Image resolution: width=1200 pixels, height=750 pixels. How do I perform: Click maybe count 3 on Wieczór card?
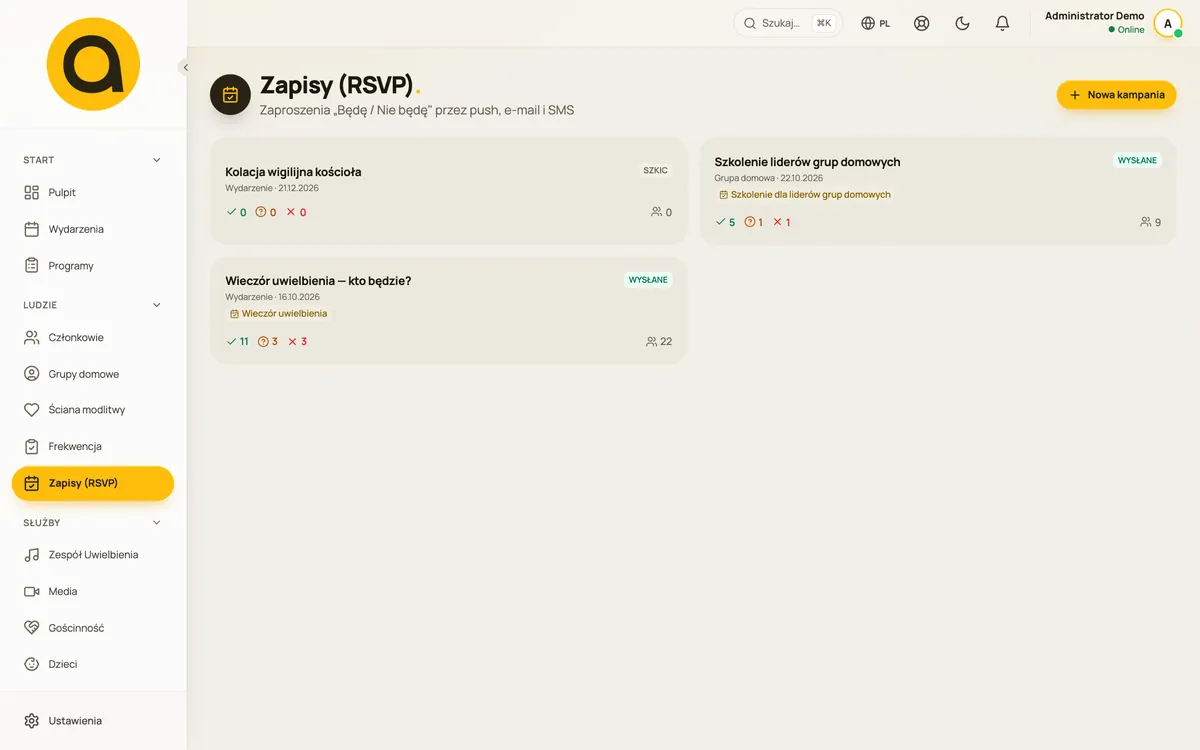click(x=268, y=342)
